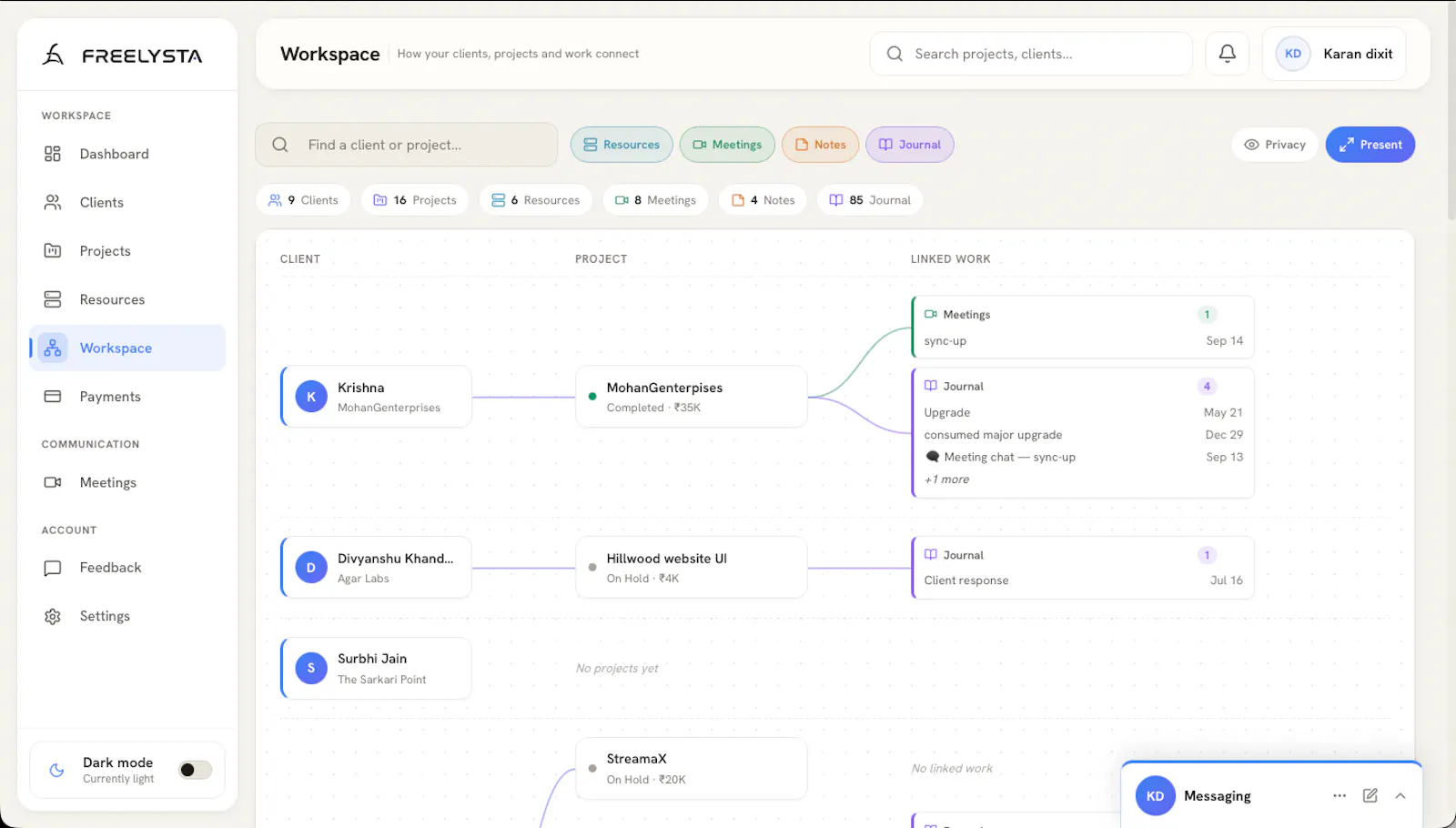The width and height of the screenshot is (1456, 828).
Task: Click the Divyanshu client avatar
Action: (311, 568)
